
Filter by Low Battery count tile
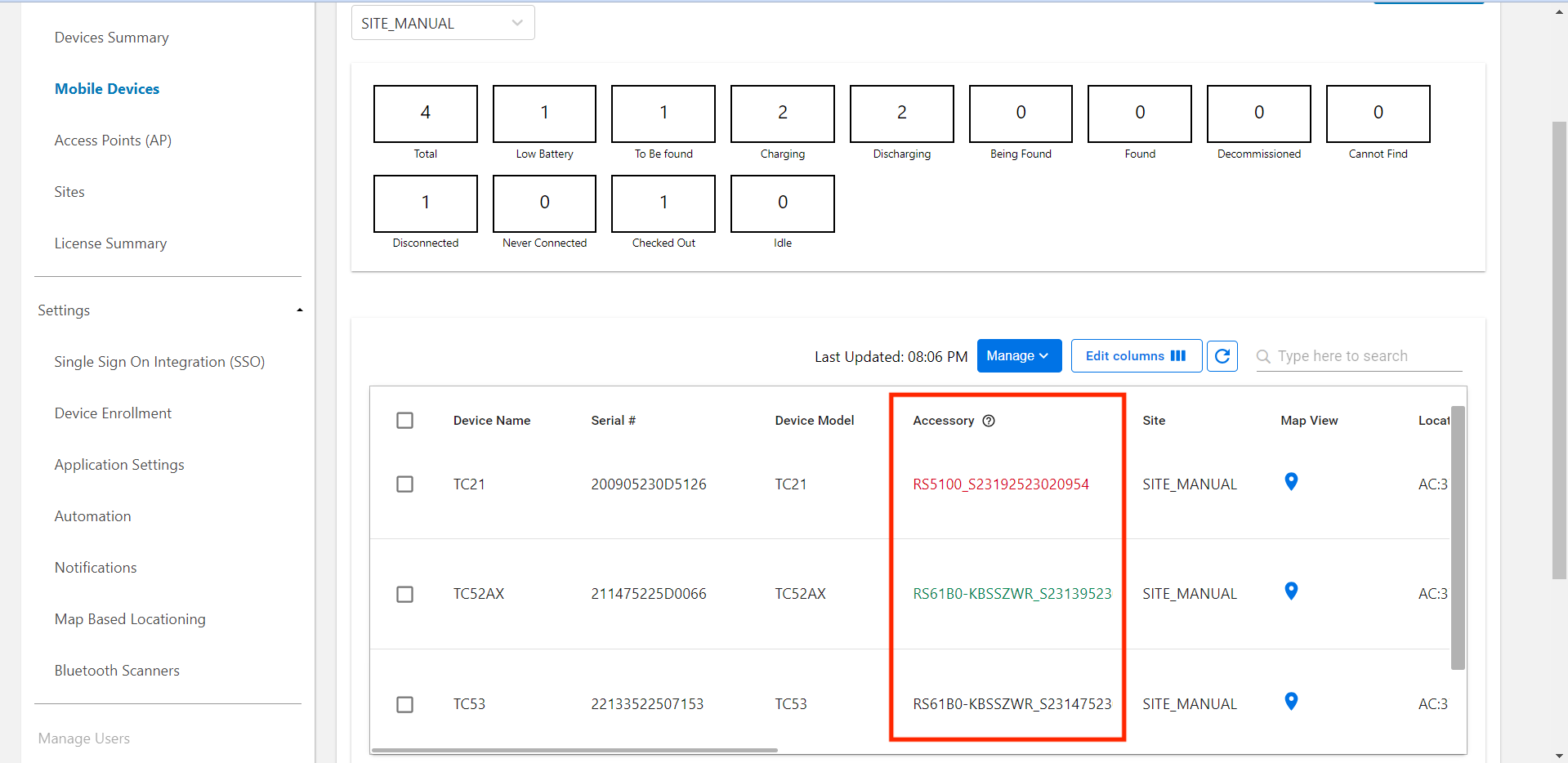[544, 114]
